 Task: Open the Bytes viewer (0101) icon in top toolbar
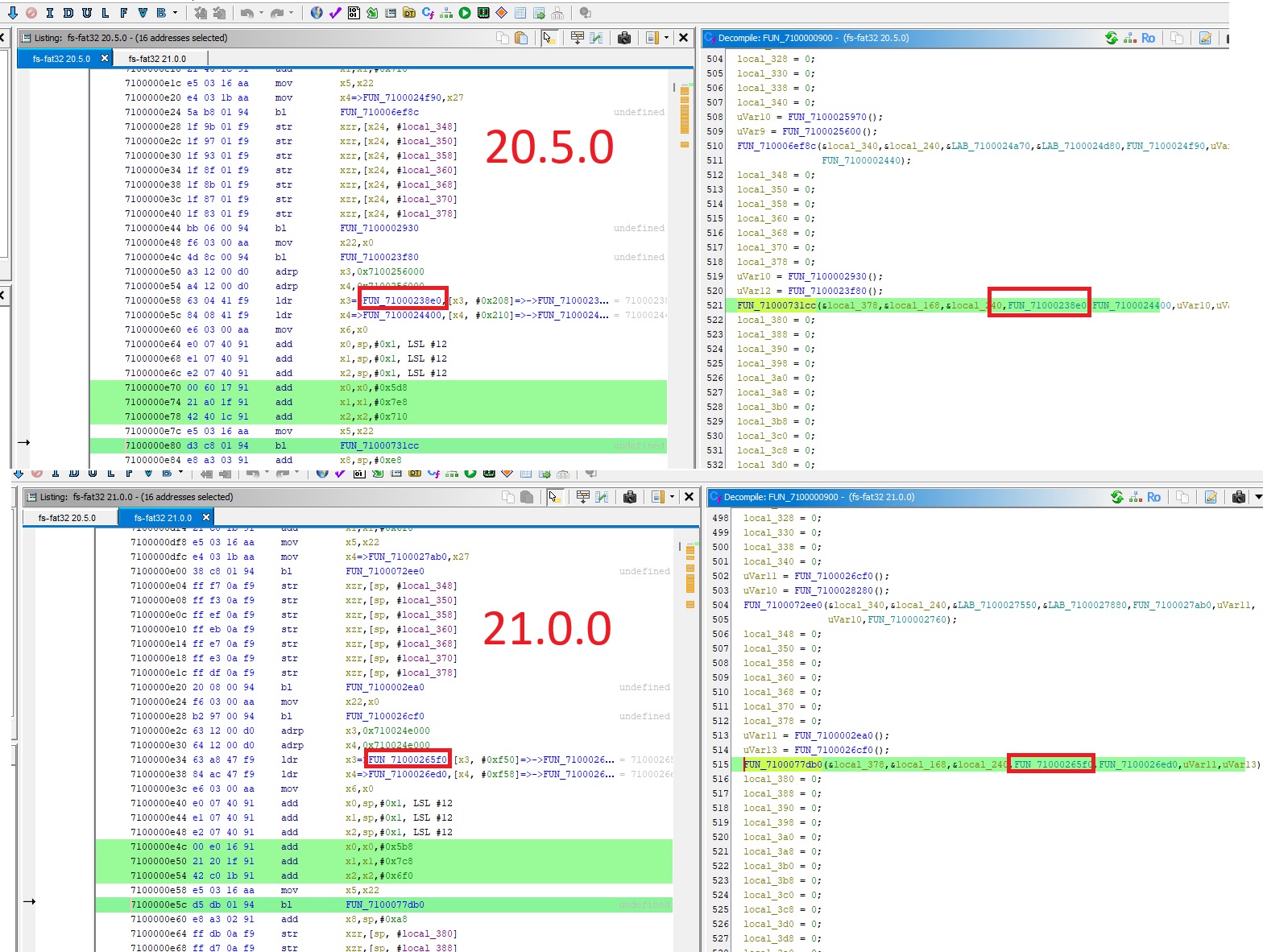pos(354,13)
